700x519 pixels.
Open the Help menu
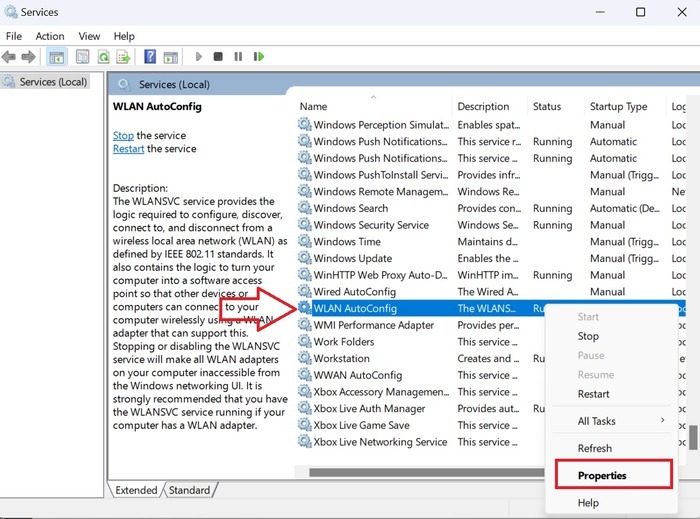click(x=124, y=36)
